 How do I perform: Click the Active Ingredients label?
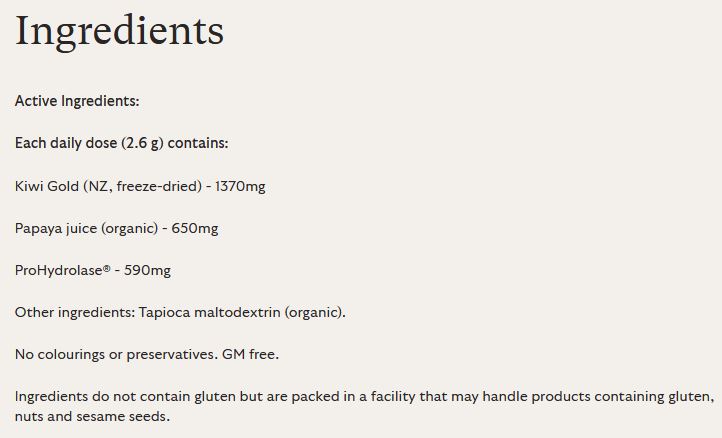click(x=77, y=101)
